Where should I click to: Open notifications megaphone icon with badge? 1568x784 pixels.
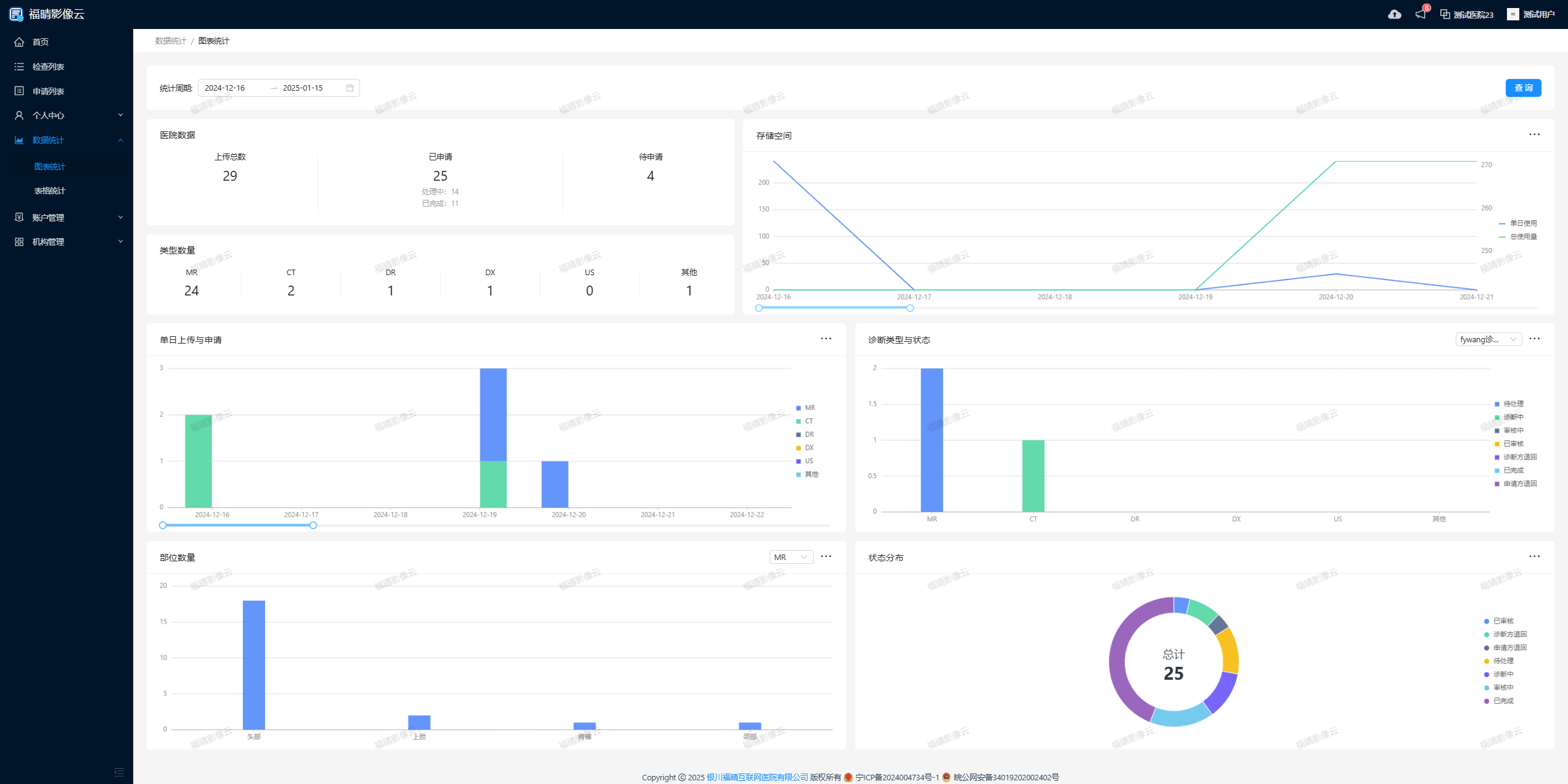[1421, 14]
